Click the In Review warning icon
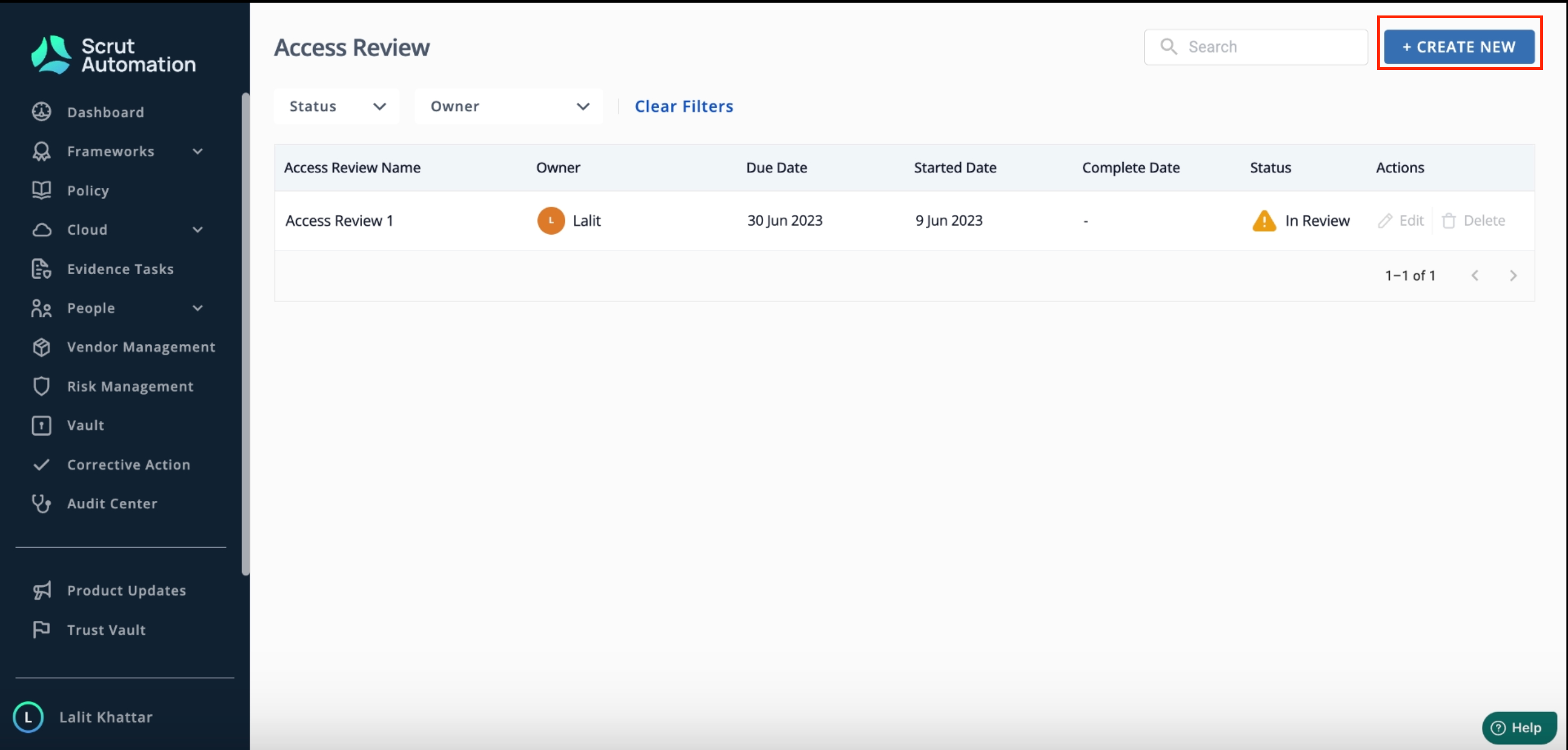The height and width of the screenshot is (750, 1568). pos(1264,220)
